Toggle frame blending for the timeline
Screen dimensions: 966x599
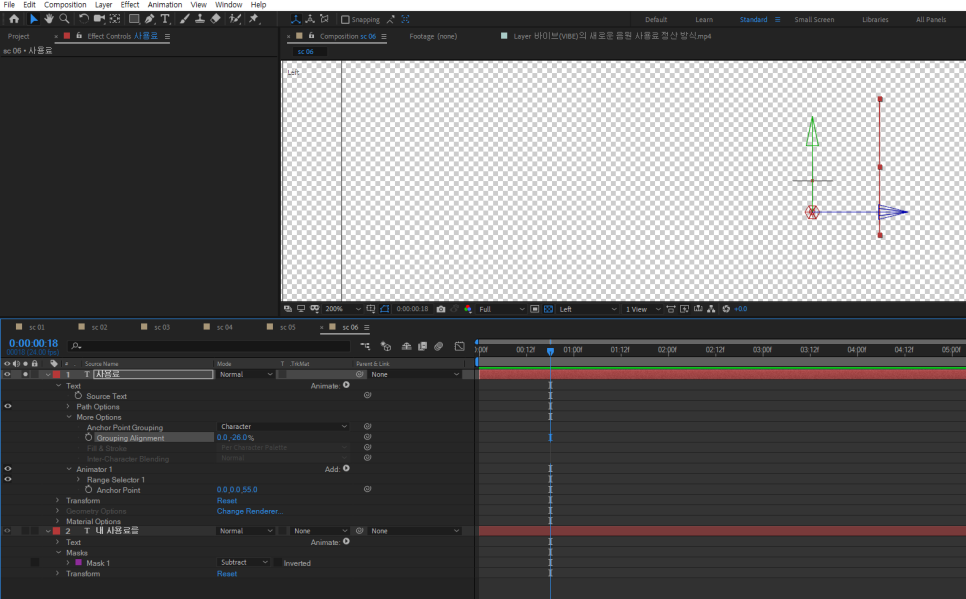click(422, 346)
